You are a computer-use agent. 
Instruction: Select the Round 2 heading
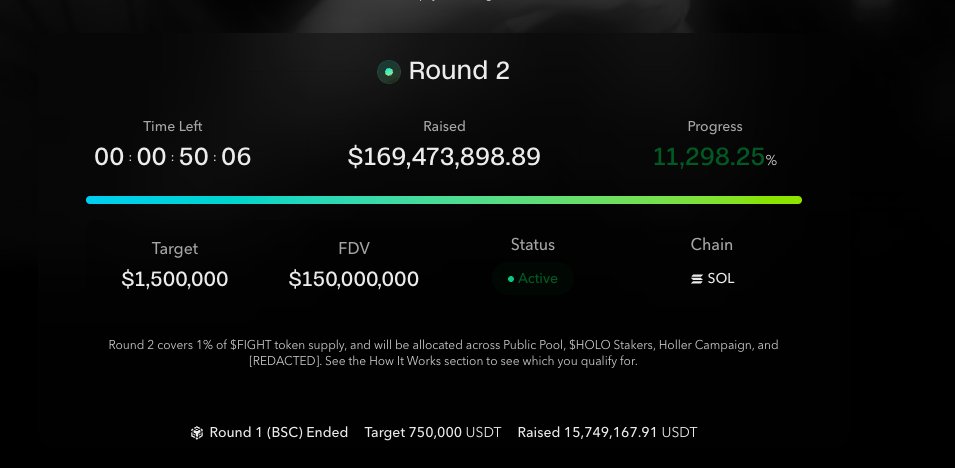coord(459,71)
